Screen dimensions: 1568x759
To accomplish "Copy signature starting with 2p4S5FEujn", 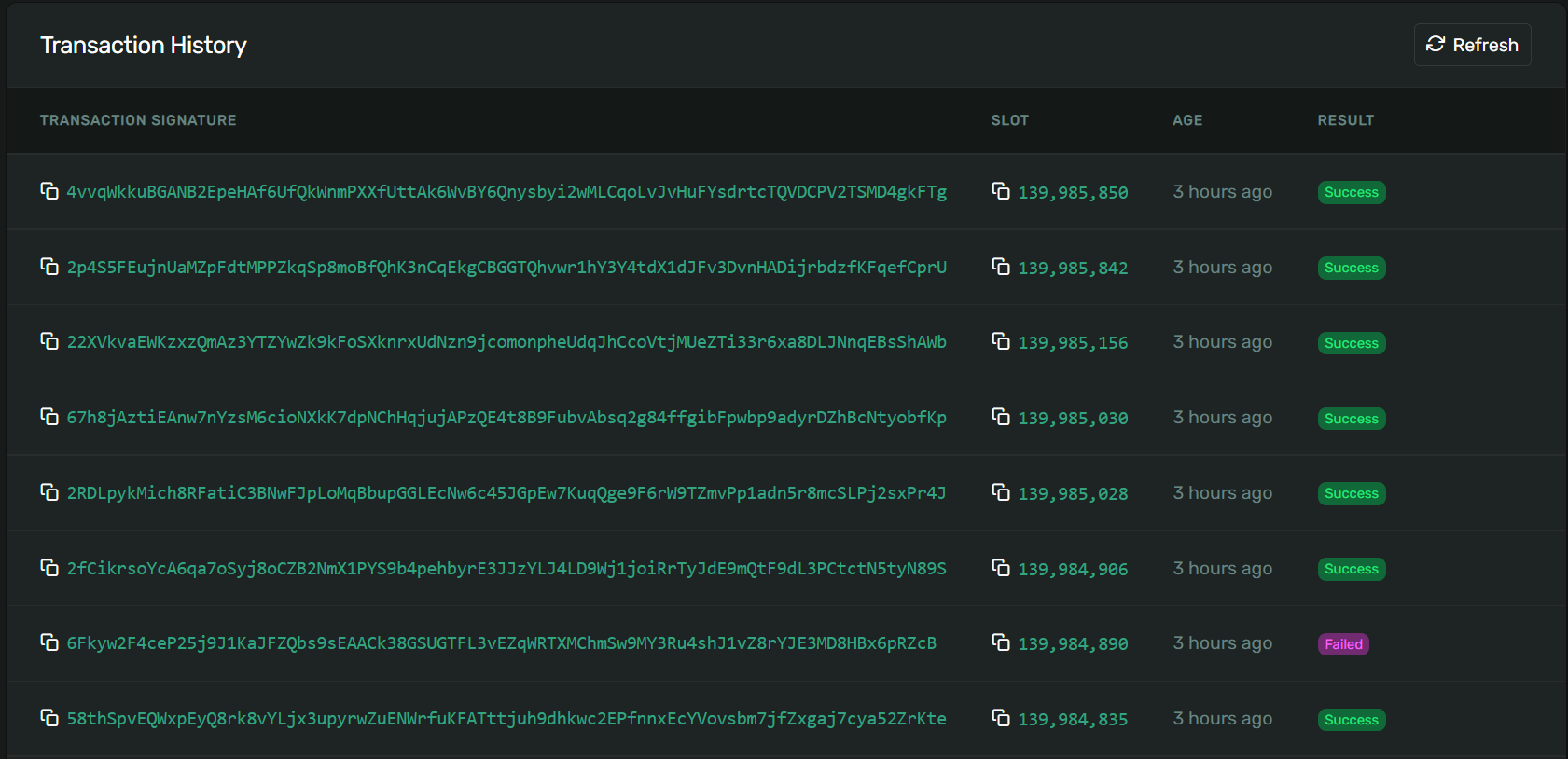I will coord(49,267).
